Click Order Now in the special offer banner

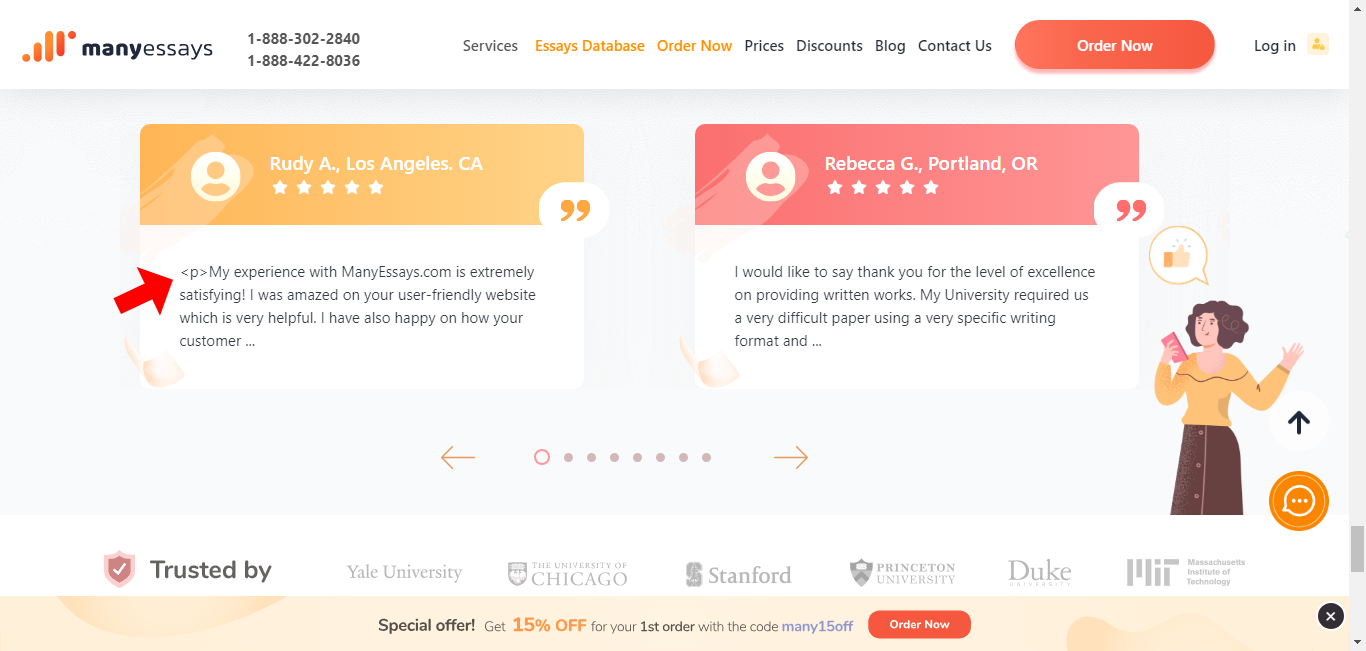(x=919, y=624)
